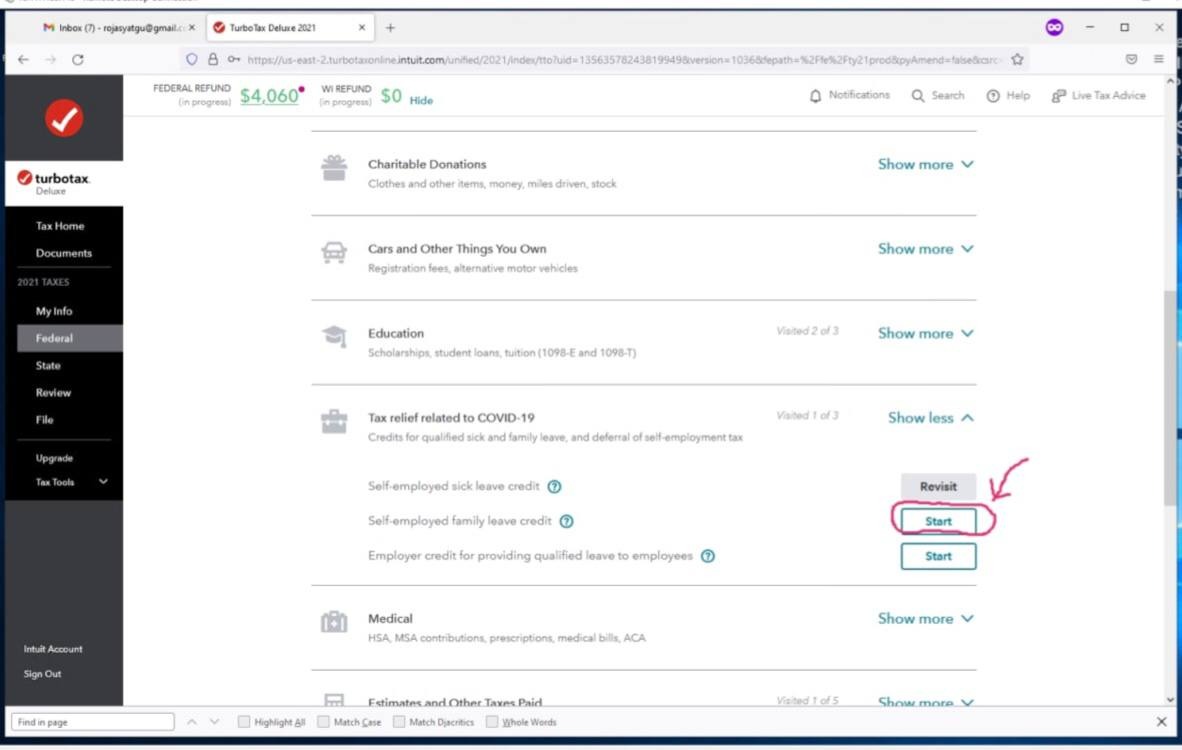1182x750 pixels.
Task: Start employer credit for qualified leave
Action: click(x=938, y=556)
